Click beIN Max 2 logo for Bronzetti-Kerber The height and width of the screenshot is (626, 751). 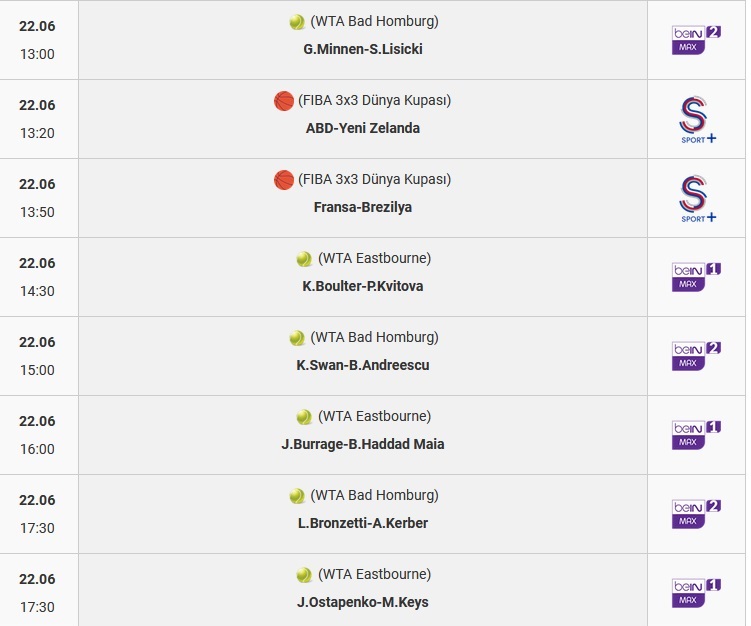[x=696, y=514]
